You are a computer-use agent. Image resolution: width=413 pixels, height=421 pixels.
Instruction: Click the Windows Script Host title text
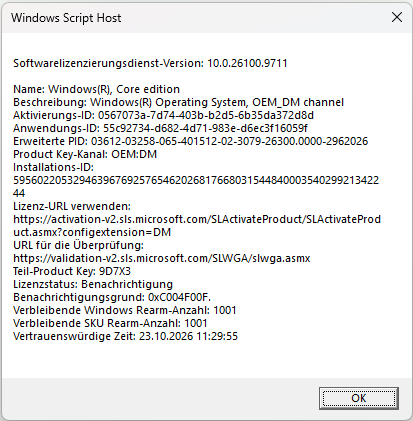coord(66,18)
